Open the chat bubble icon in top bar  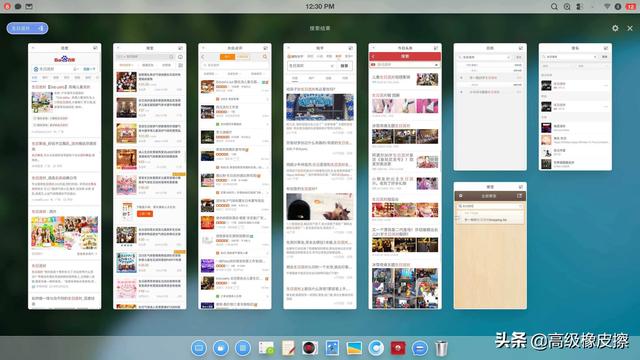click(18, 7)
